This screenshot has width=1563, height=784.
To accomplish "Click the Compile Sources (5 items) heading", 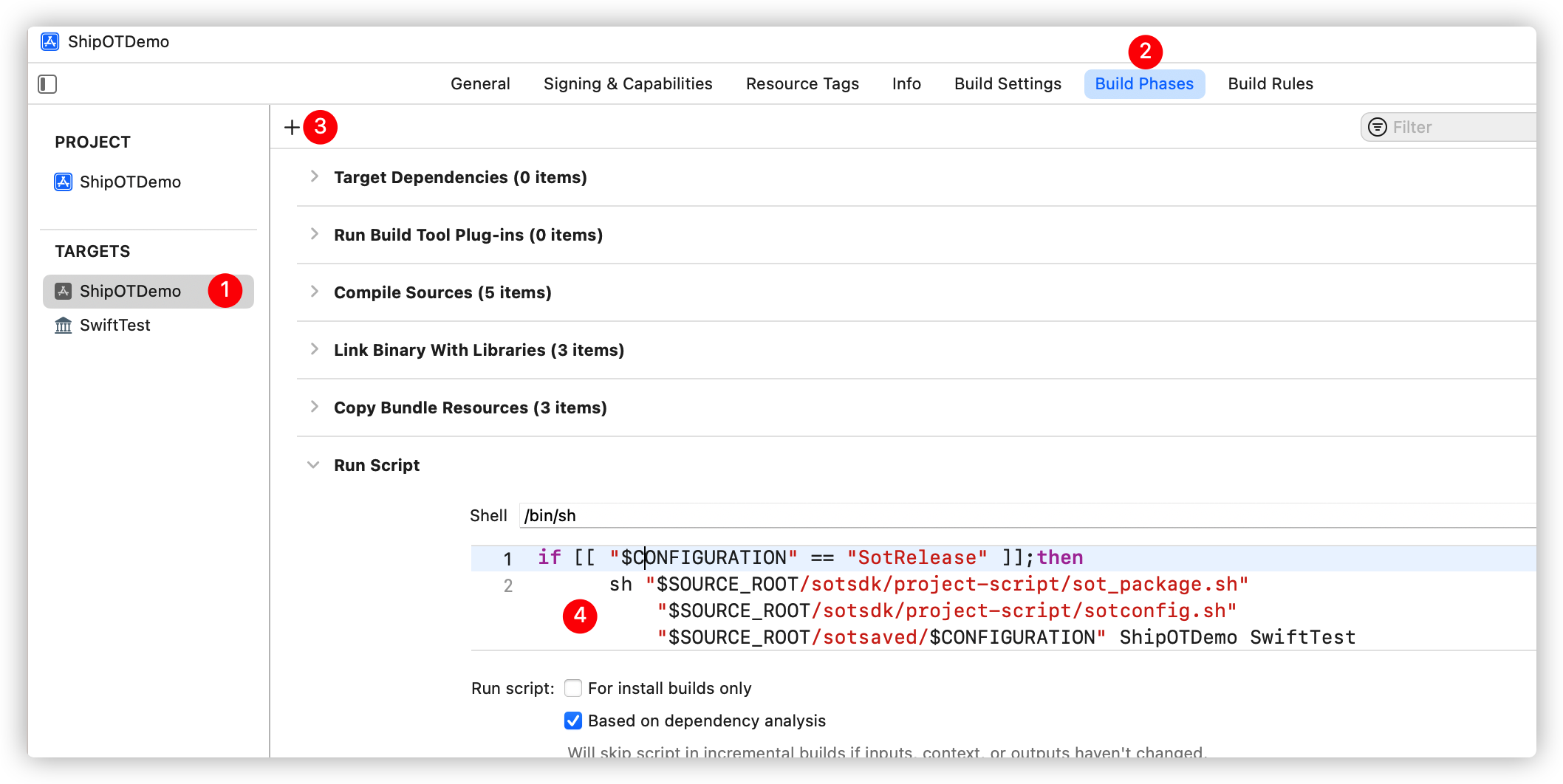I will (442, 292).
